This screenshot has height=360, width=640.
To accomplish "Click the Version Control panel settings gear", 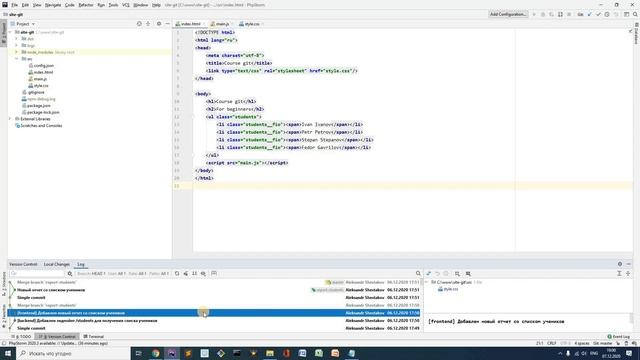I will pyautogui.click(x=620, y=264).
